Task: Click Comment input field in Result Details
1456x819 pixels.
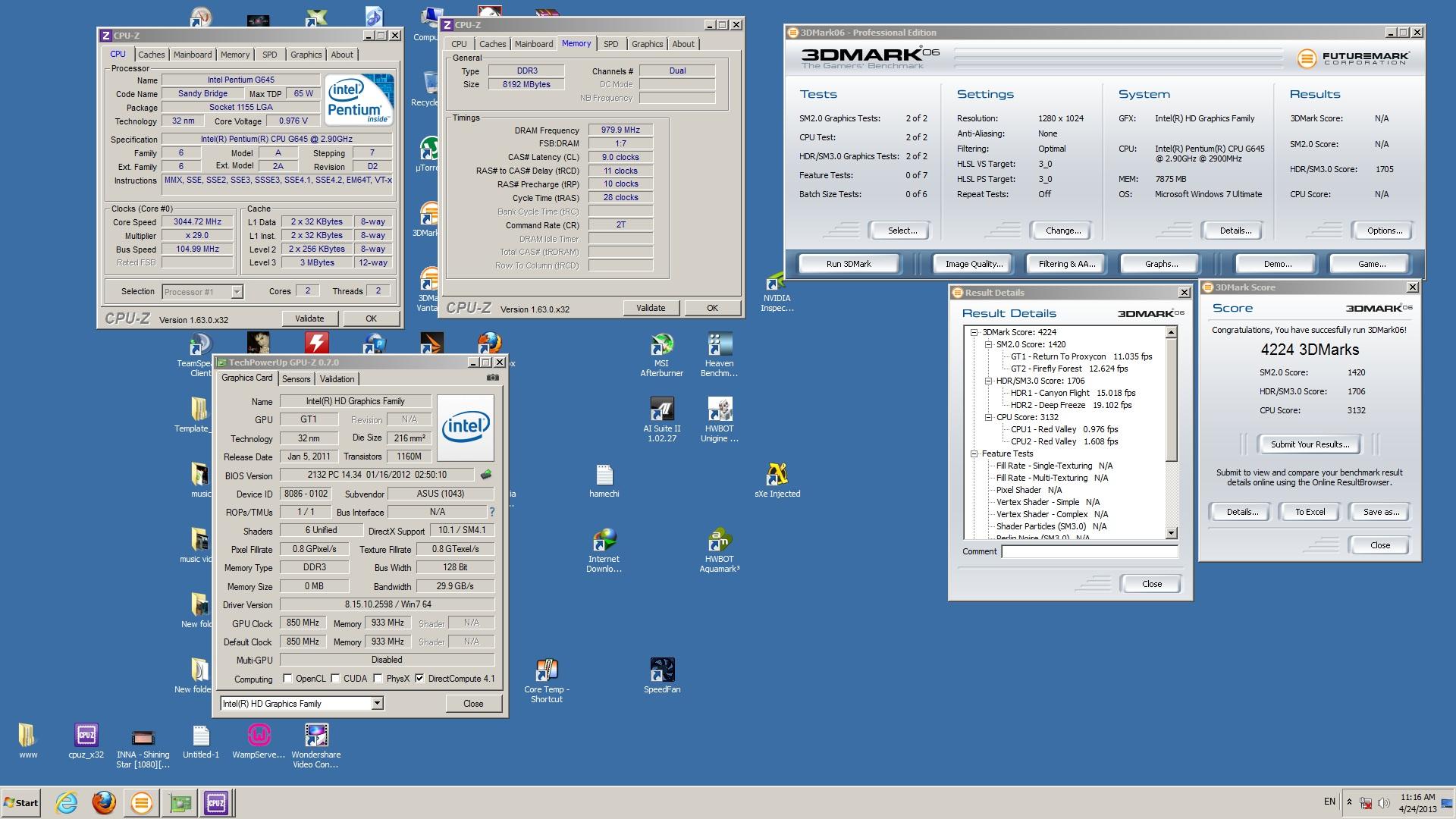Action: point(1090,552)
